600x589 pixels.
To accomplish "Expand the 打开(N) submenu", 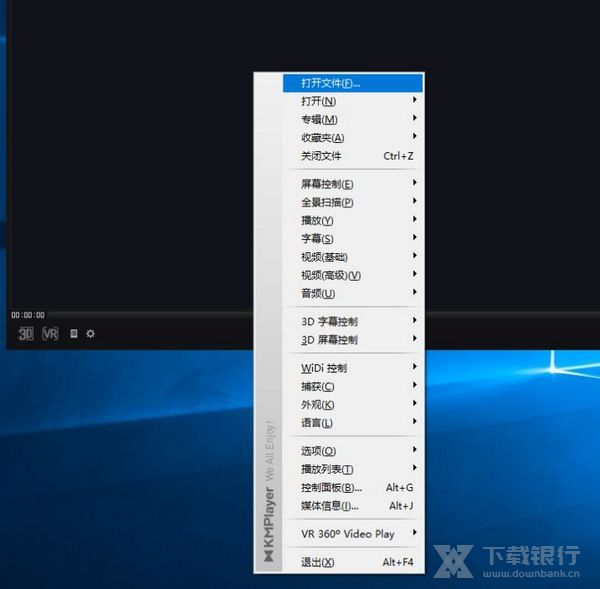I will pos(319,101).
